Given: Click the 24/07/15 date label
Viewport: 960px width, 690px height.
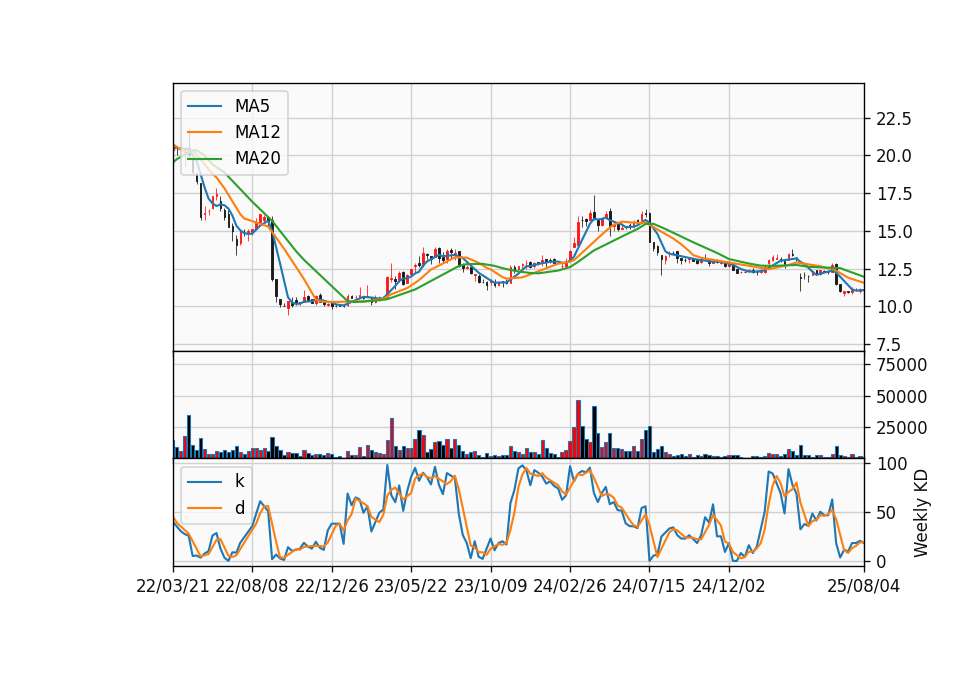Looking at the screenshot, I should click(649, 586).
